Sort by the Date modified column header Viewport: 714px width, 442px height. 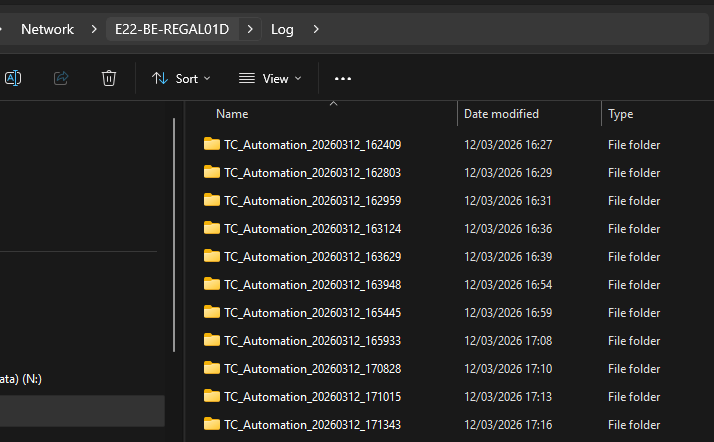click(501, 114)
